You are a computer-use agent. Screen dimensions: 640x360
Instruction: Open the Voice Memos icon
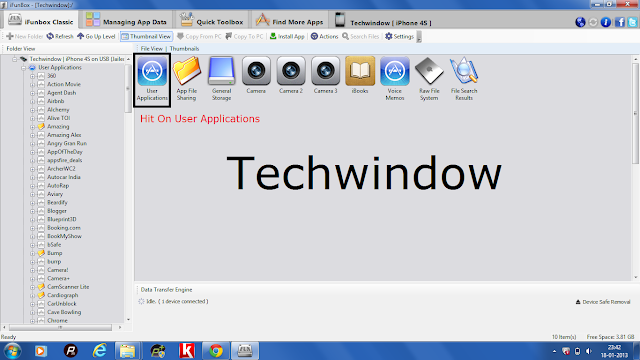394,79
